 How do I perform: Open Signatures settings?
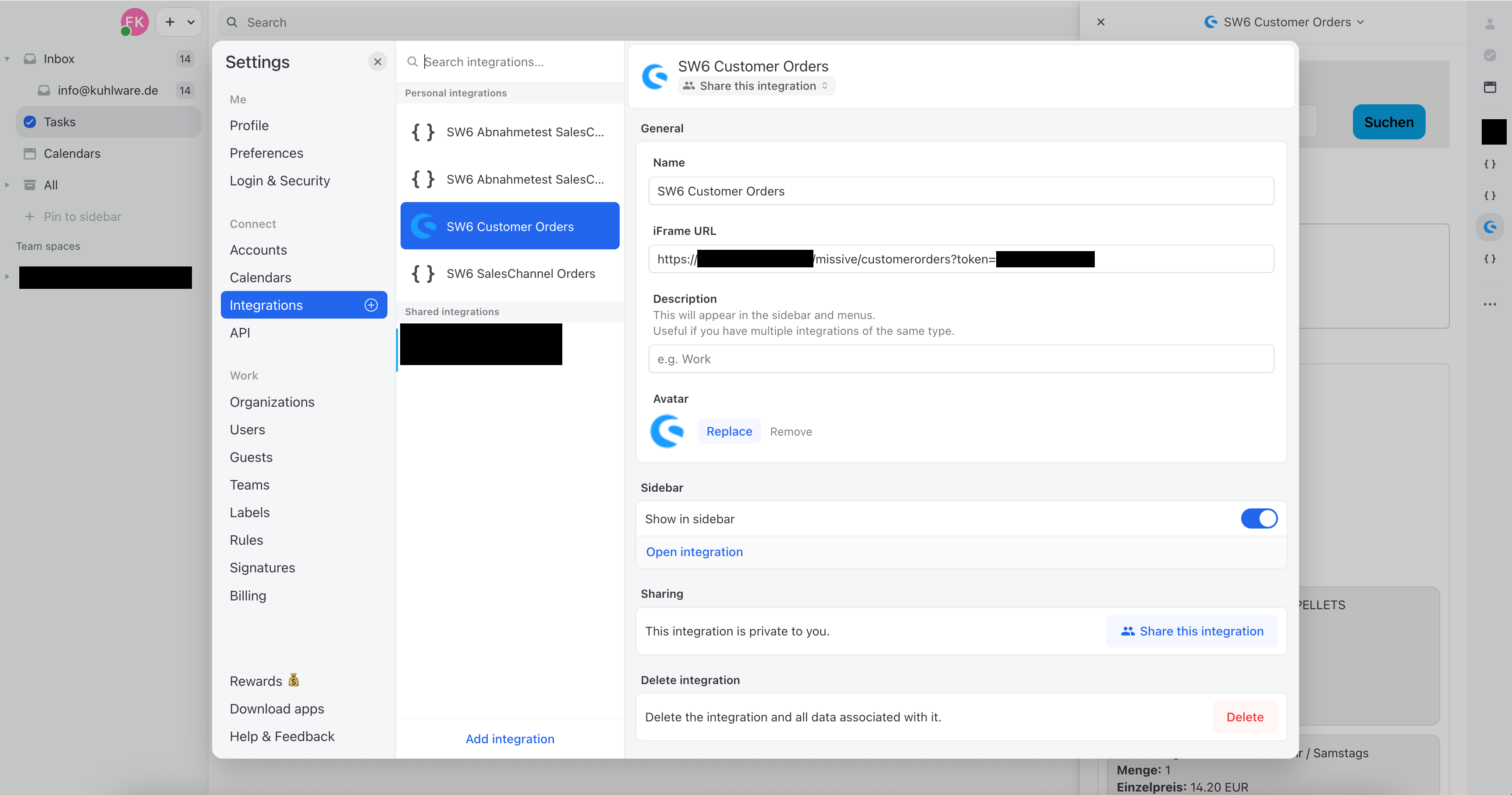263,568
